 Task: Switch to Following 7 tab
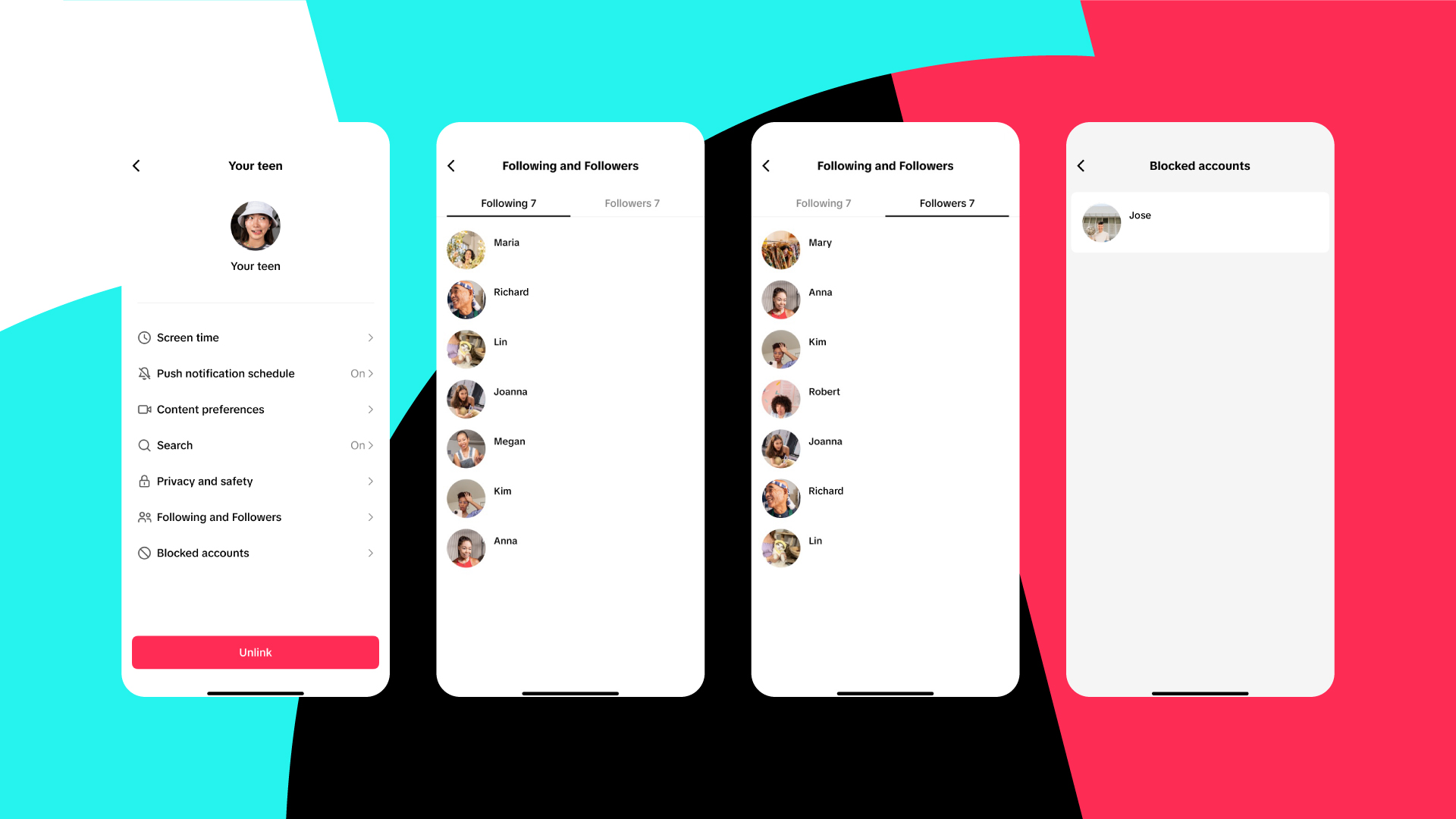click(x=822, y=203)
